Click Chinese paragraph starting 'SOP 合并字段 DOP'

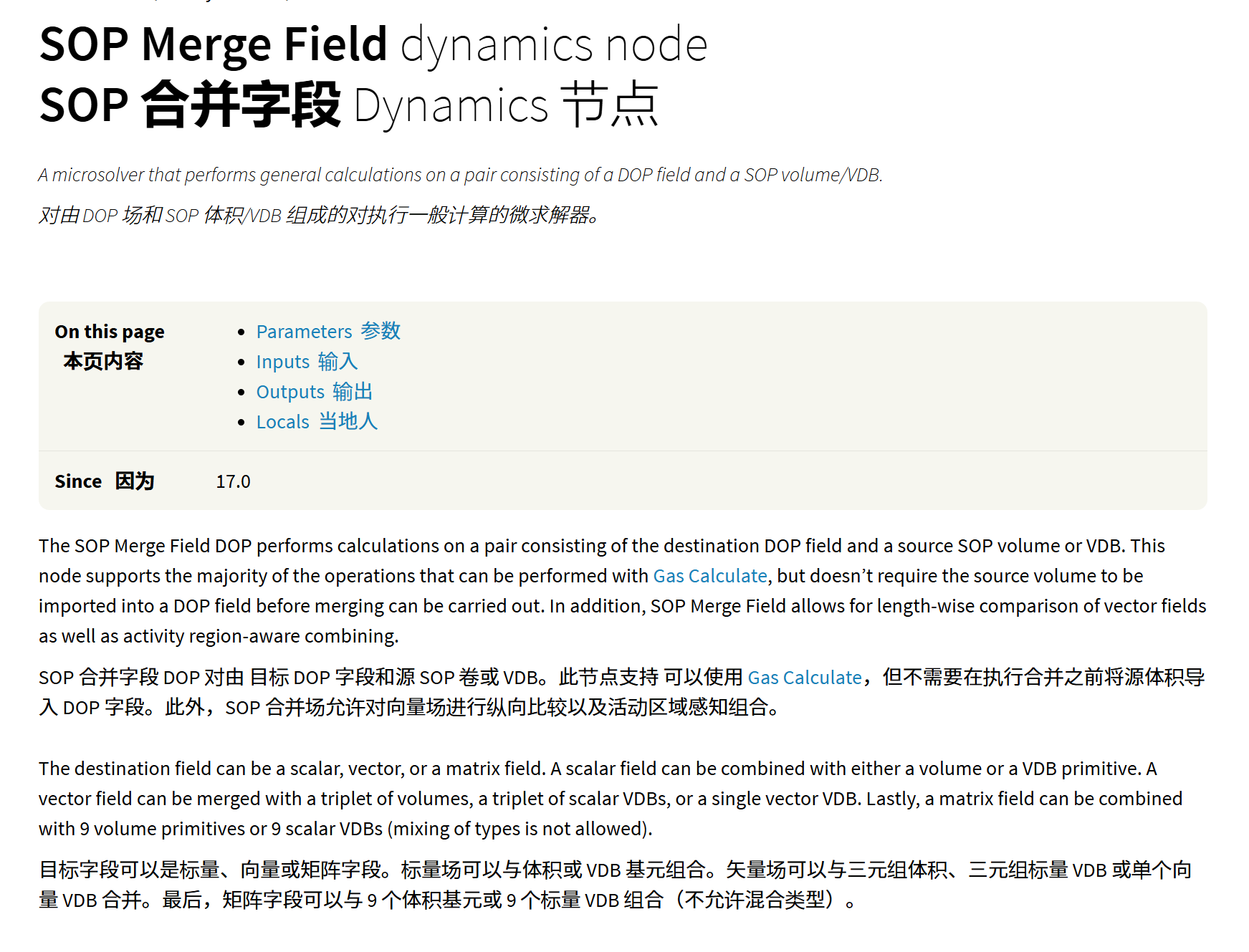tap(623, 693)
